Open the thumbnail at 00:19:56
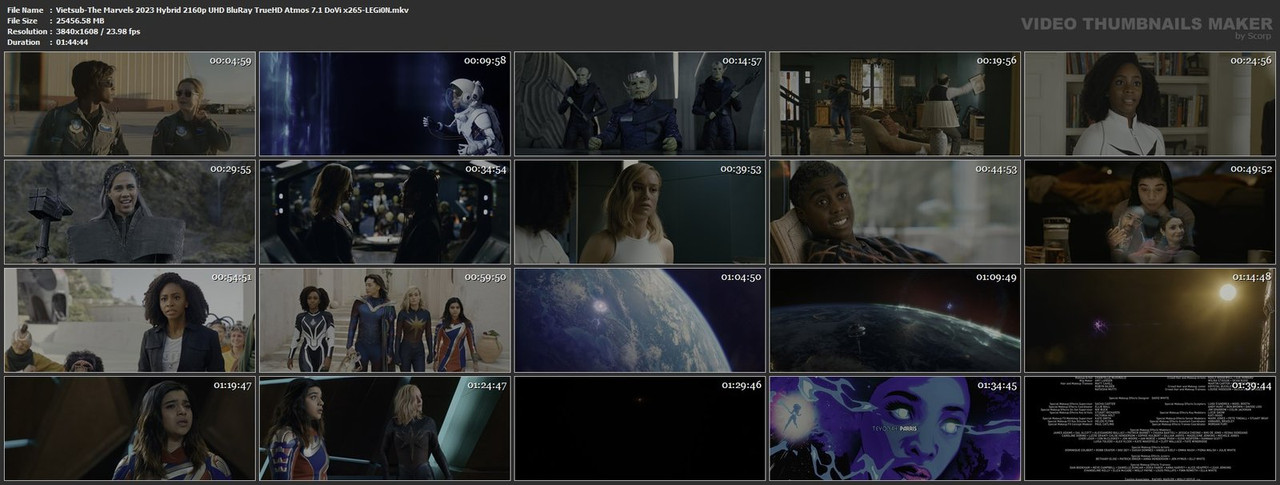The image size is (1280, 485). coord(895,103)
